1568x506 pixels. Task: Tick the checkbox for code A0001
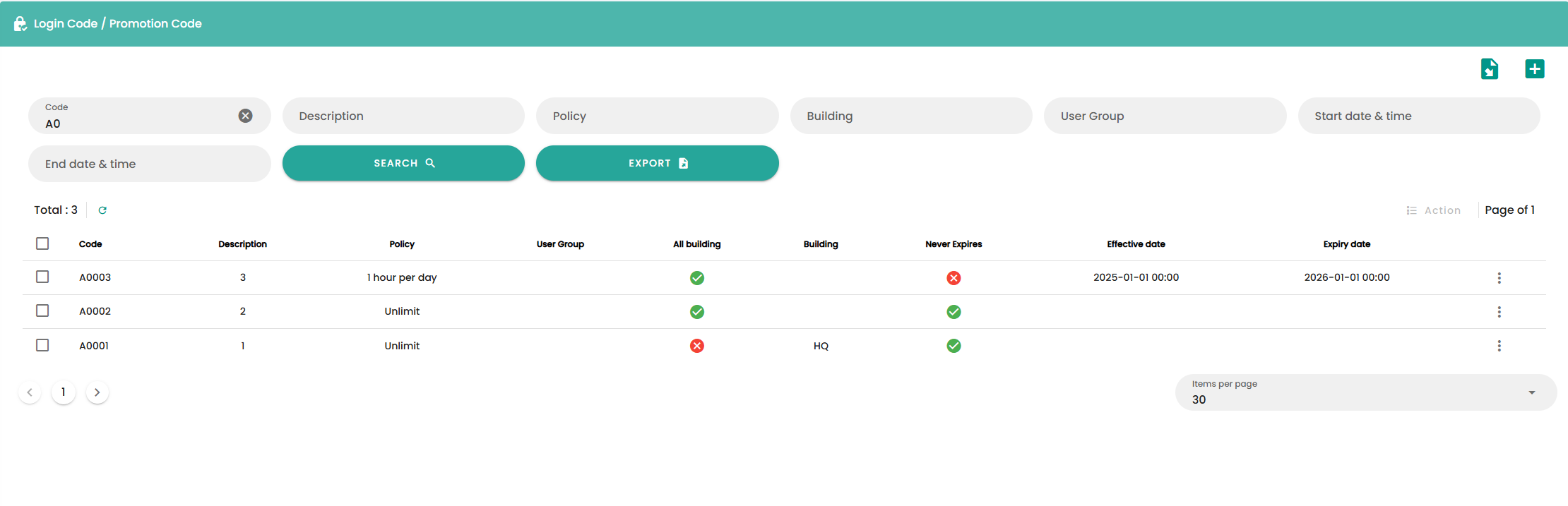(42, 345)
